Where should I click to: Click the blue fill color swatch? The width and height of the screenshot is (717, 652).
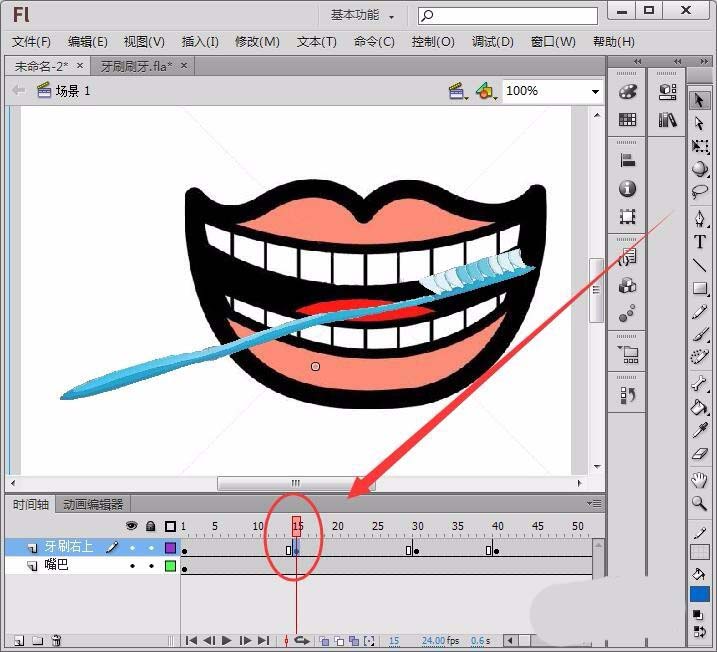700,594
